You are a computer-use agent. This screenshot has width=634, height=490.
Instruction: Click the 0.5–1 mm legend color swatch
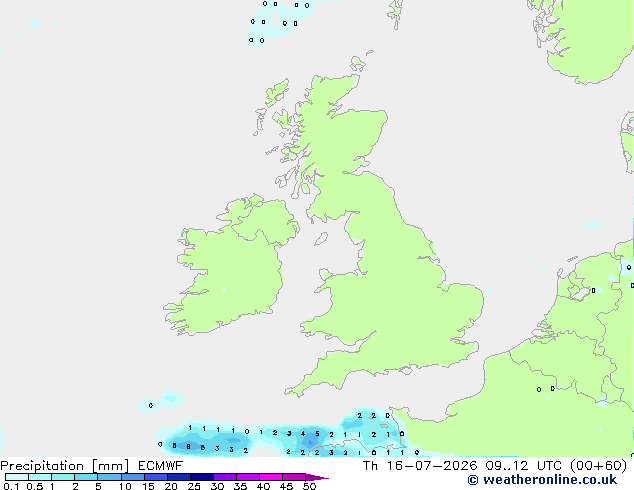click(40, 477)
